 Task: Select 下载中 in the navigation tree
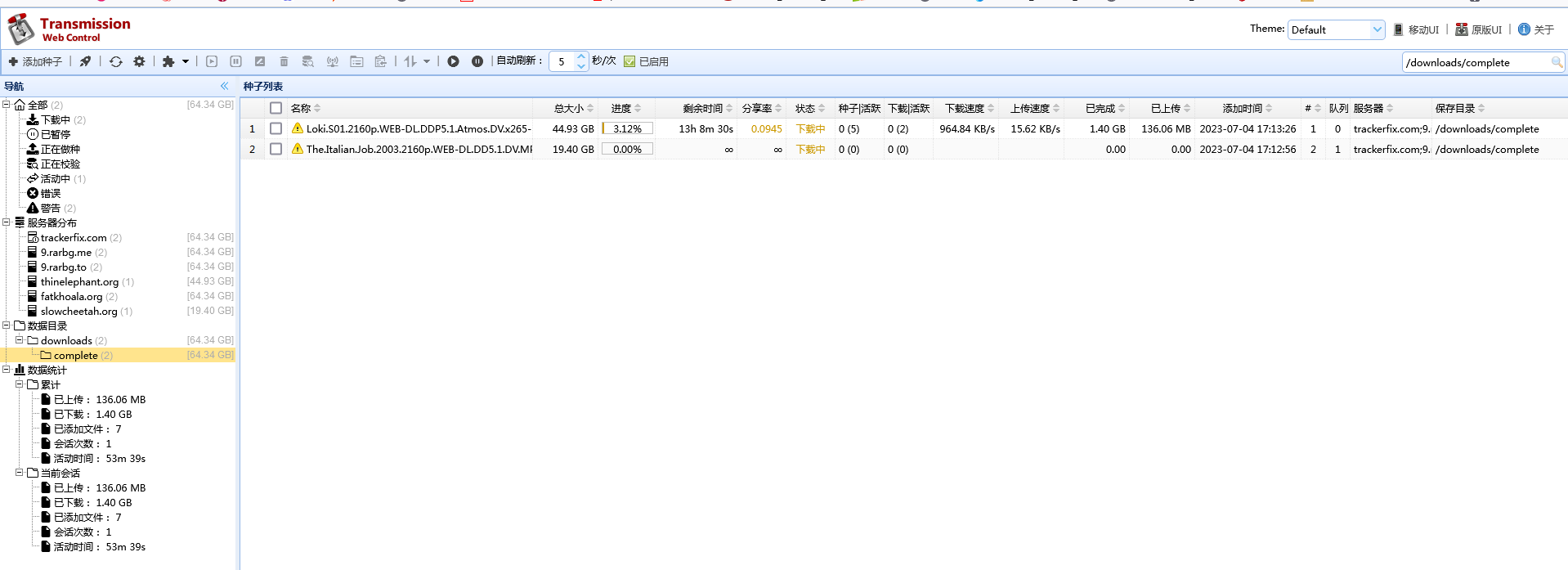[x=55, y=119]
